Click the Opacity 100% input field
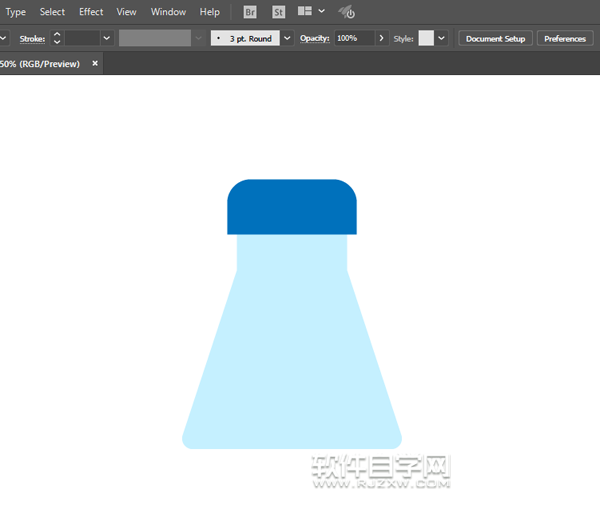The height and width of the screenshot is (505, 600). tap(353, 38)
